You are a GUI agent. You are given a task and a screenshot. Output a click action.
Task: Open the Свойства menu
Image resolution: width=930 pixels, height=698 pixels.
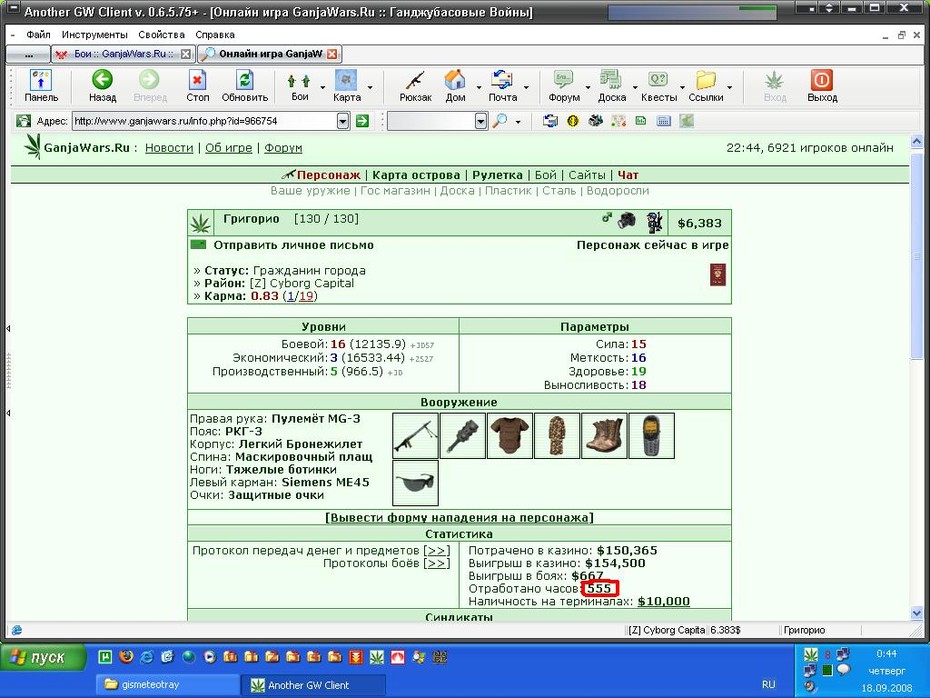[x=161, y=35]
